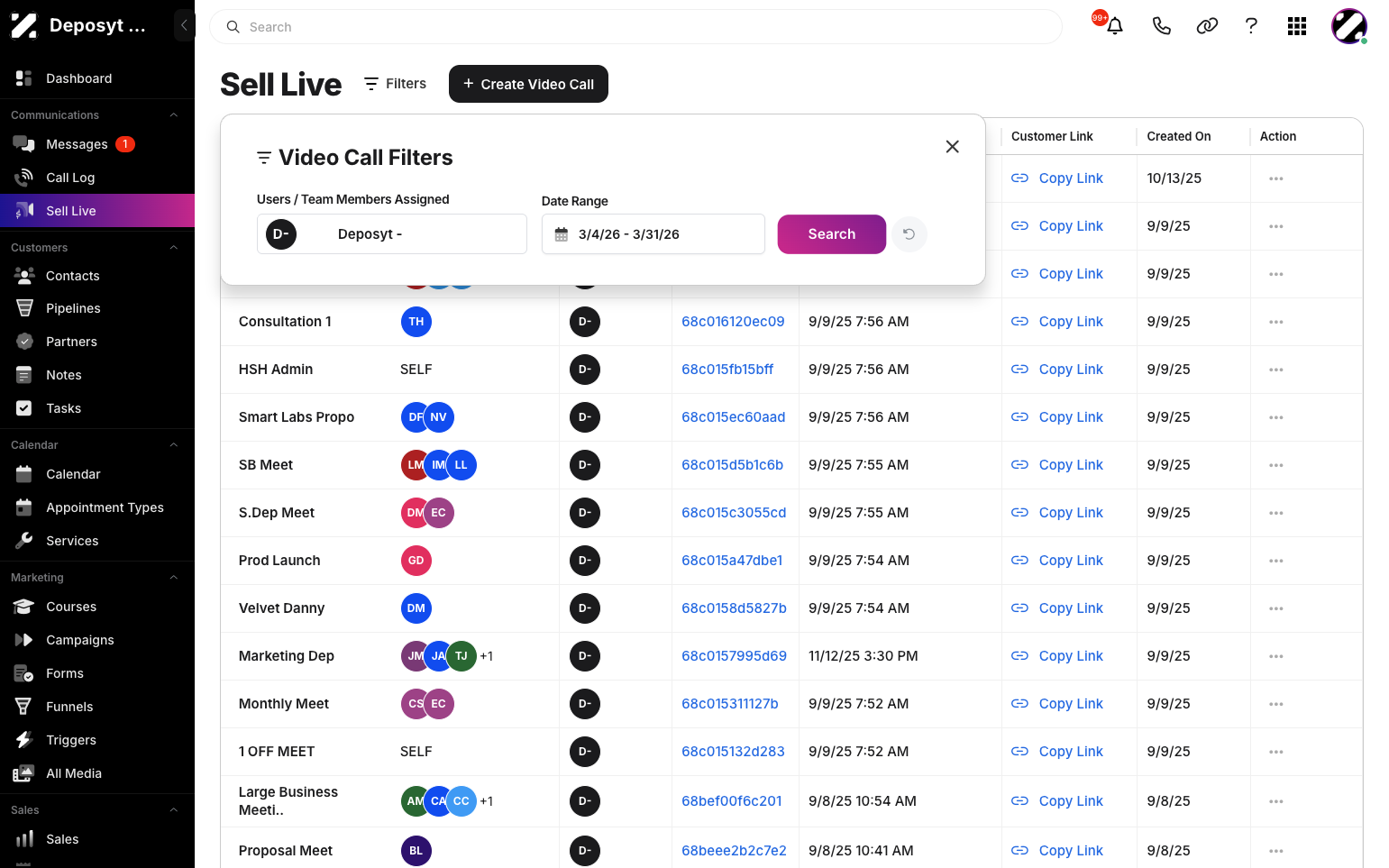This screenshot has width=1389, height=868.
Task: Open actions menu for Consultation 1 row
Action: point(1275,322)
